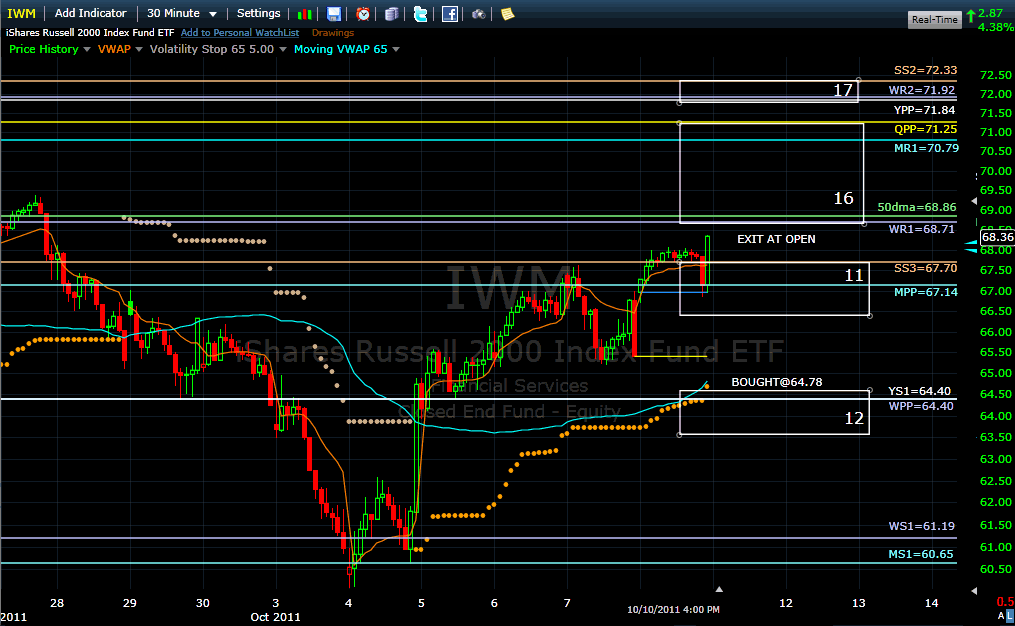Screen dimensions: 1015x626
Task: Toggle the L log scale button
Action: [1010, 616]
